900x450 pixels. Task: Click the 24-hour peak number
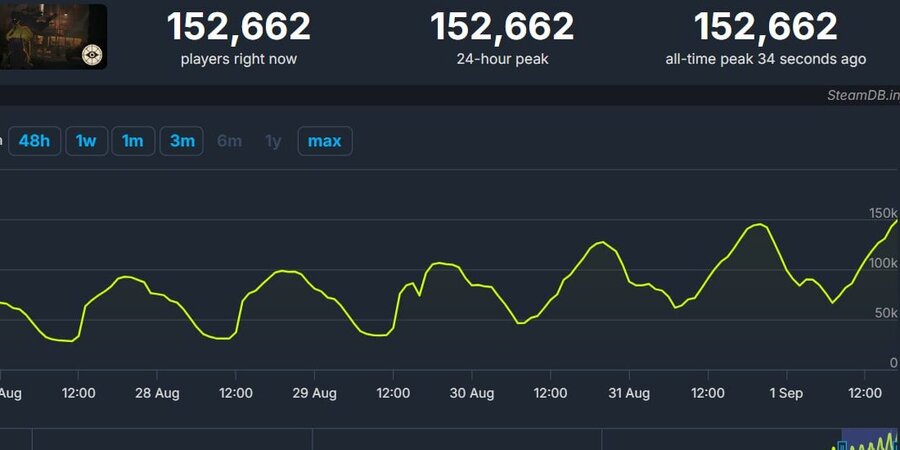click(x=502, y=27)
